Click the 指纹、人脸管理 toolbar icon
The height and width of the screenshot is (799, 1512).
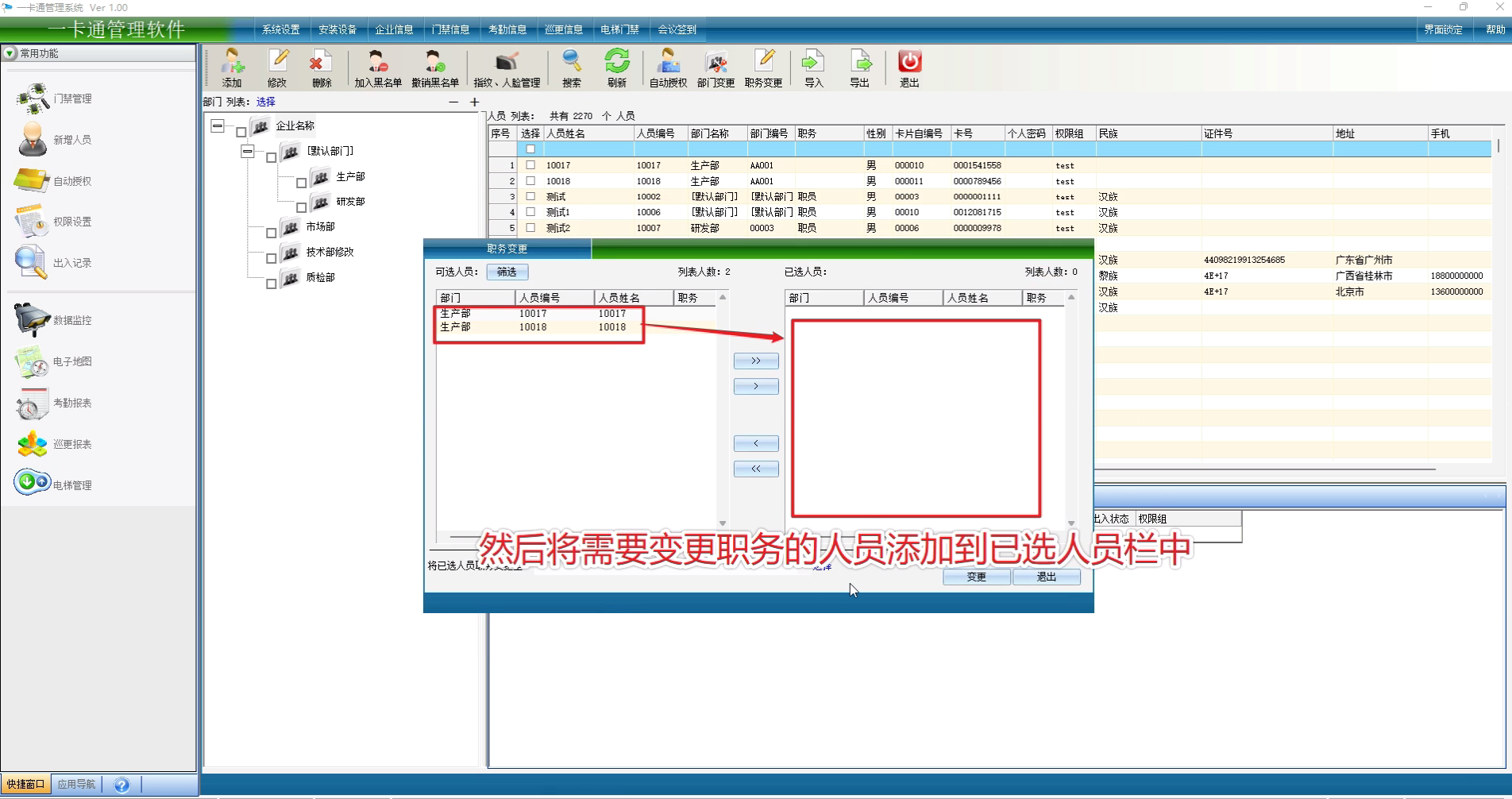click(507, 68)
